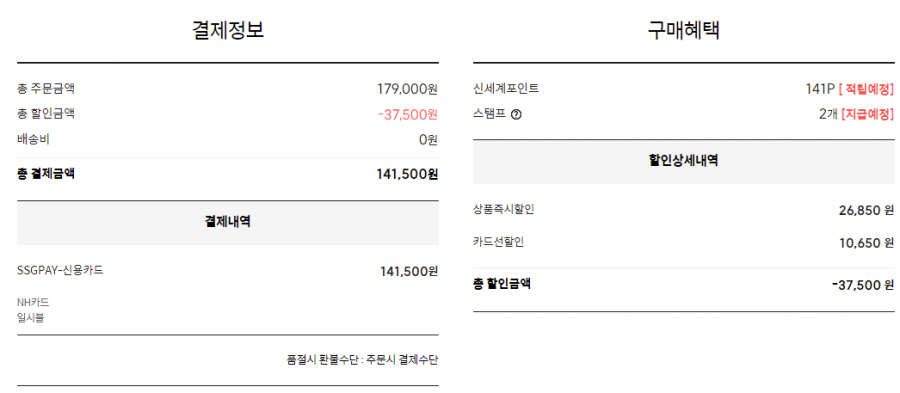Click the -37,500원 red discount amount
Viewport: 900px width, 393px height.
coord(408,114)
